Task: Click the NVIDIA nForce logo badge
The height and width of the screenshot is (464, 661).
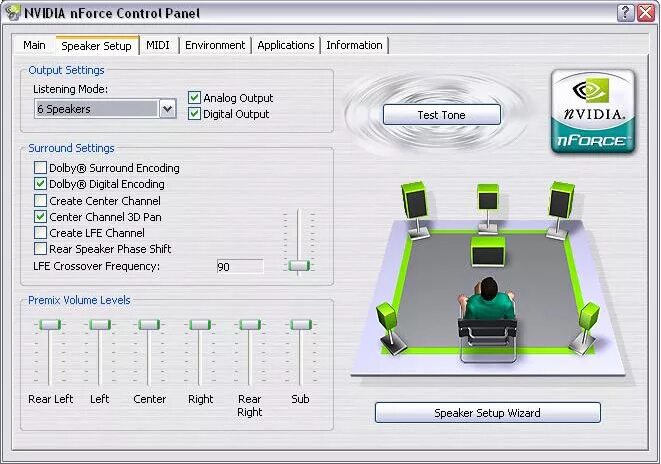Action: (x=593, y=111)
